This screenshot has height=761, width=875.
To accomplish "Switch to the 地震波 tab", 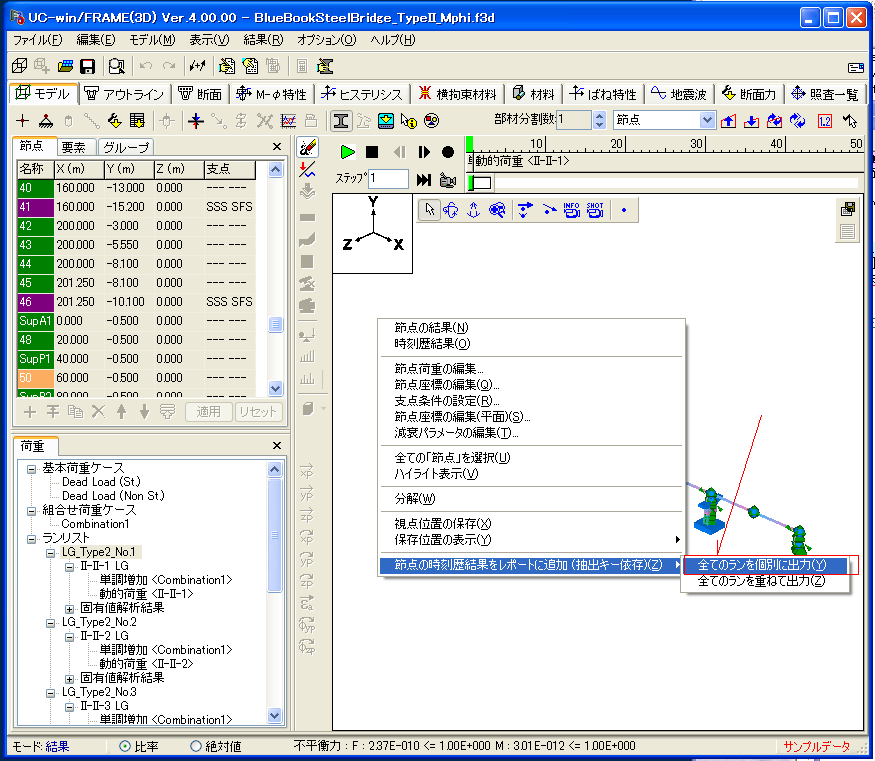I will point(679,94).
